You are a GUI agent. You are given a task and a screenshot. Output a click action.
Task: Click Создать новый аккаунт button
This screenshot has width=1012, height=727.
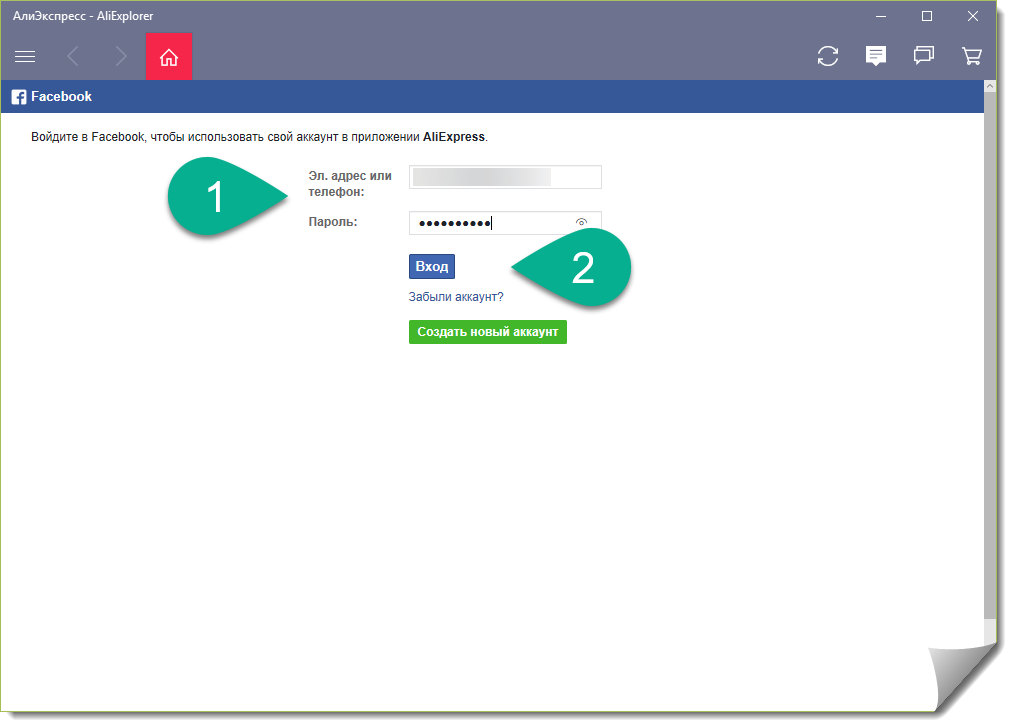[487, 332]
